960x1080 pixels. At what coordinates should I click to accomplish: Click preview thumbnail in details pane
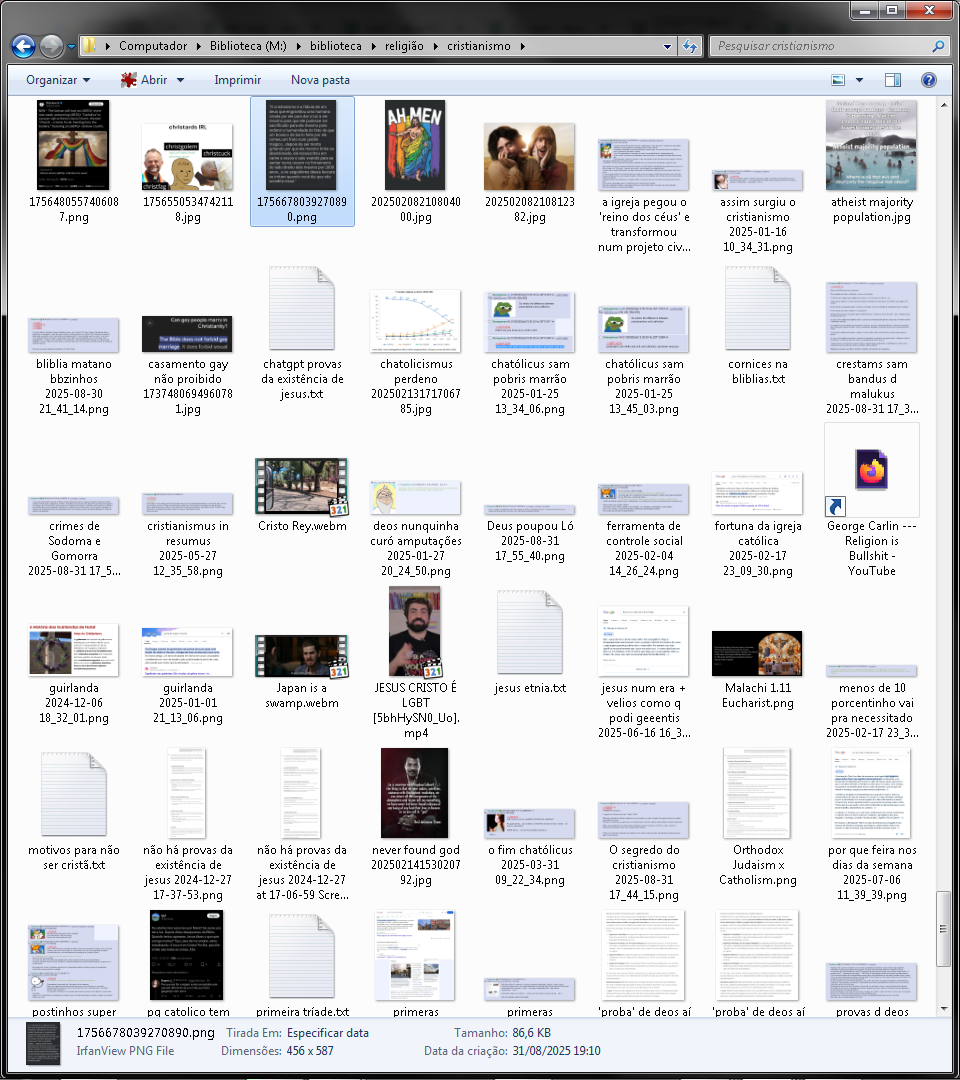pyautogui.click(x=43, y=1043)
